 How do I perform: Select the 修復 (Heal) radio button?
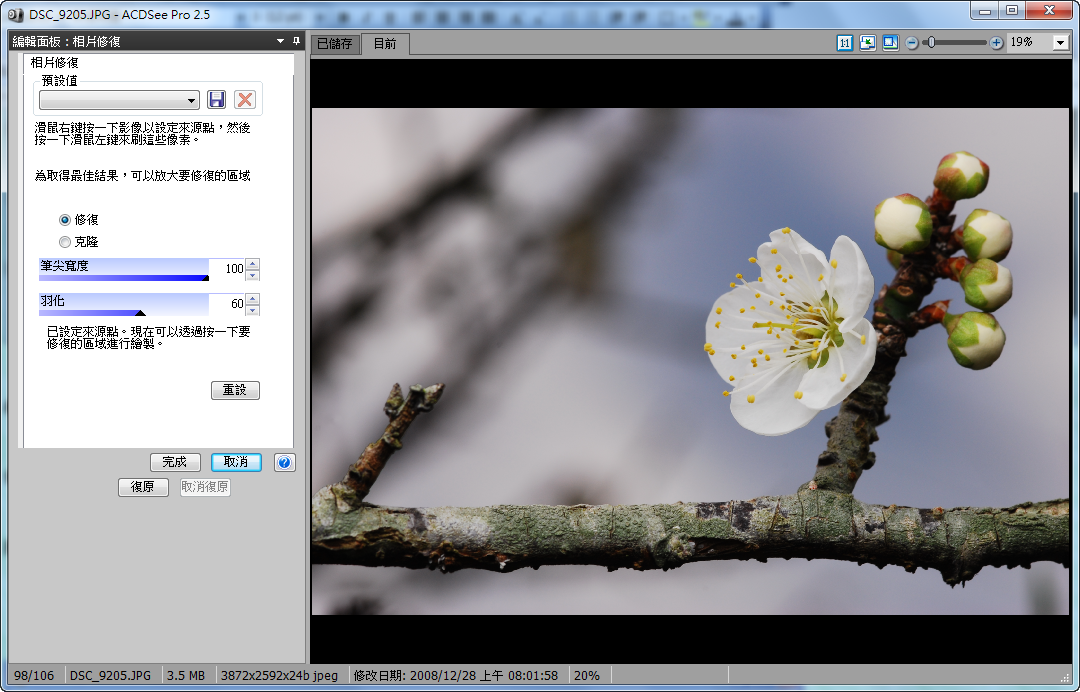pyautogui.click(x=65, y=219)
